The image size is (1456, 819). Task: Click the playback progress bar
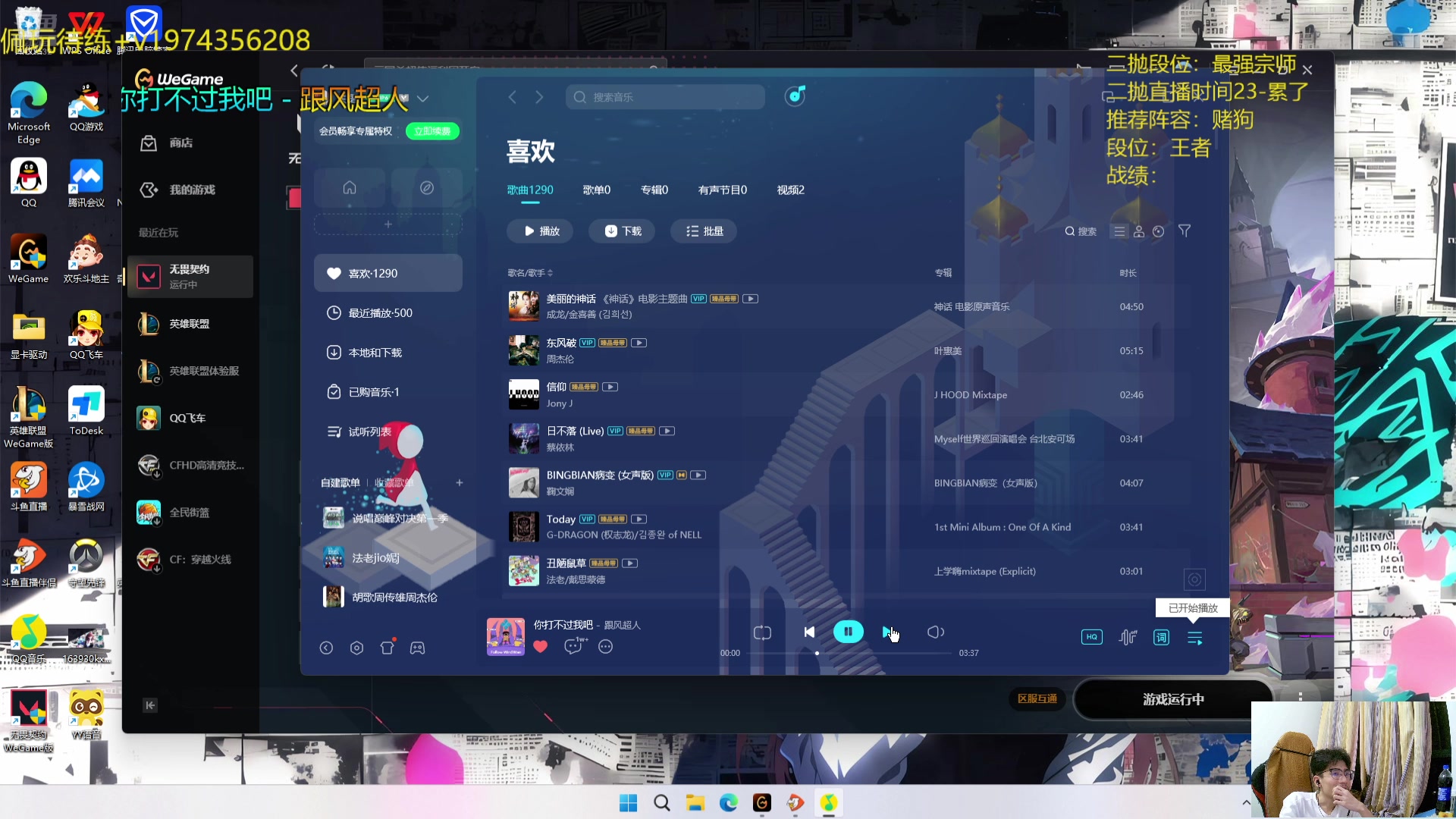(x=848, y=653)
